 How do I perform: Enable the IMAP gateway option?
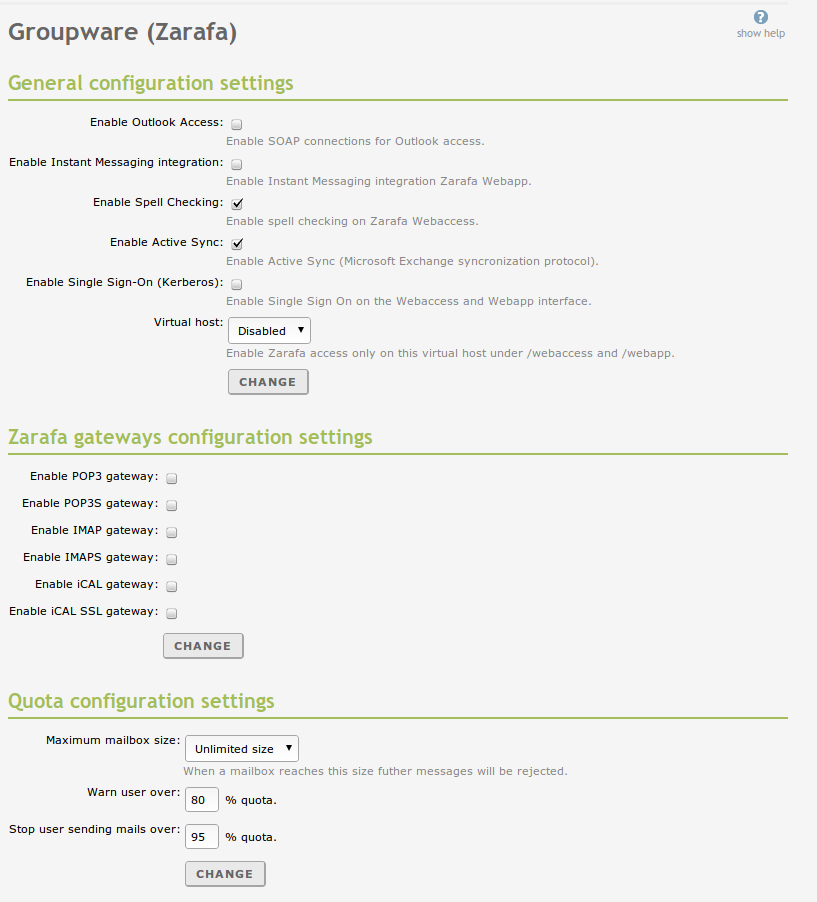(x=171, y=533)
